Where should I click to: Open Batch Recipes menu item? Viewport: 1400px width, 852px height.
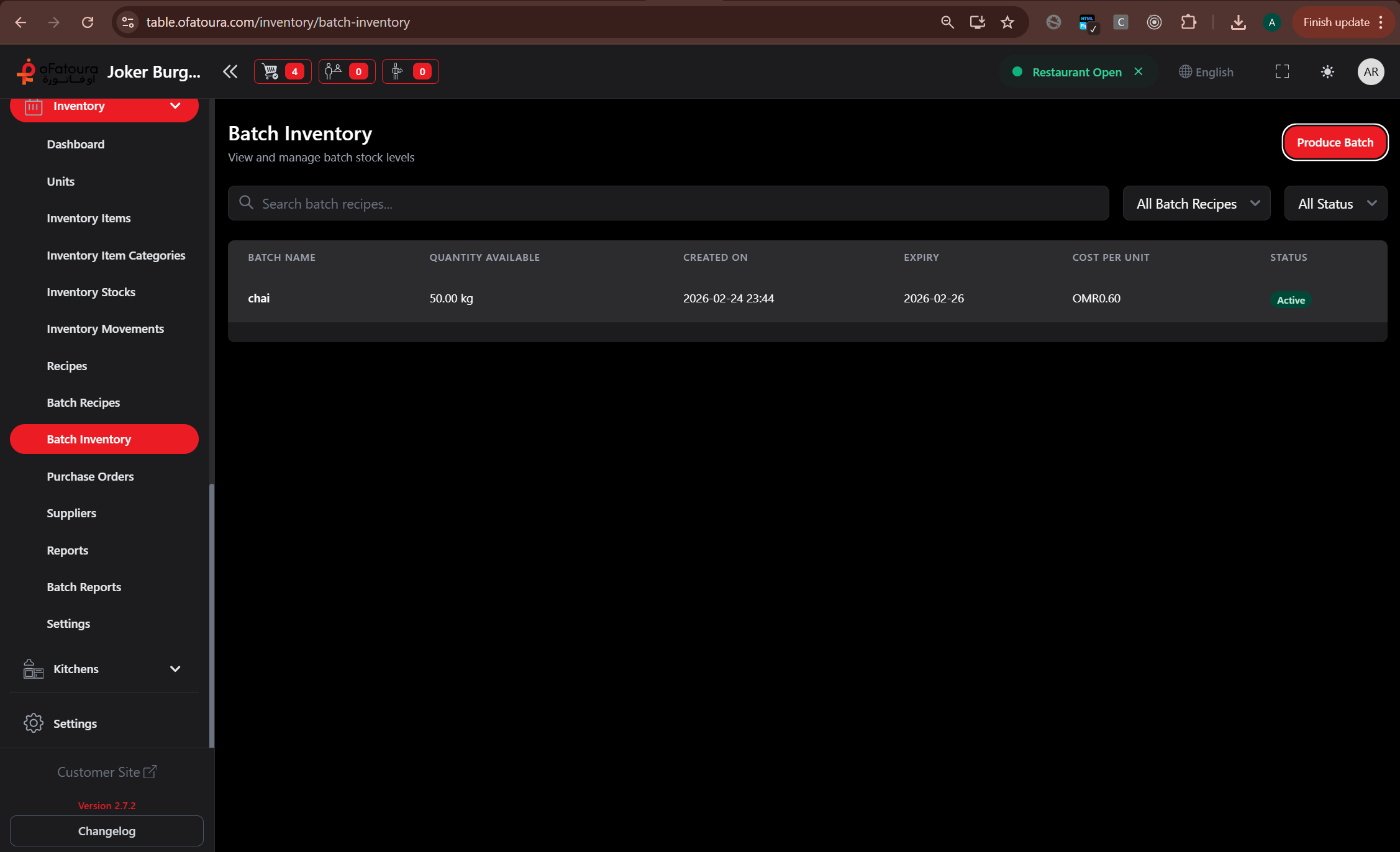83,402
